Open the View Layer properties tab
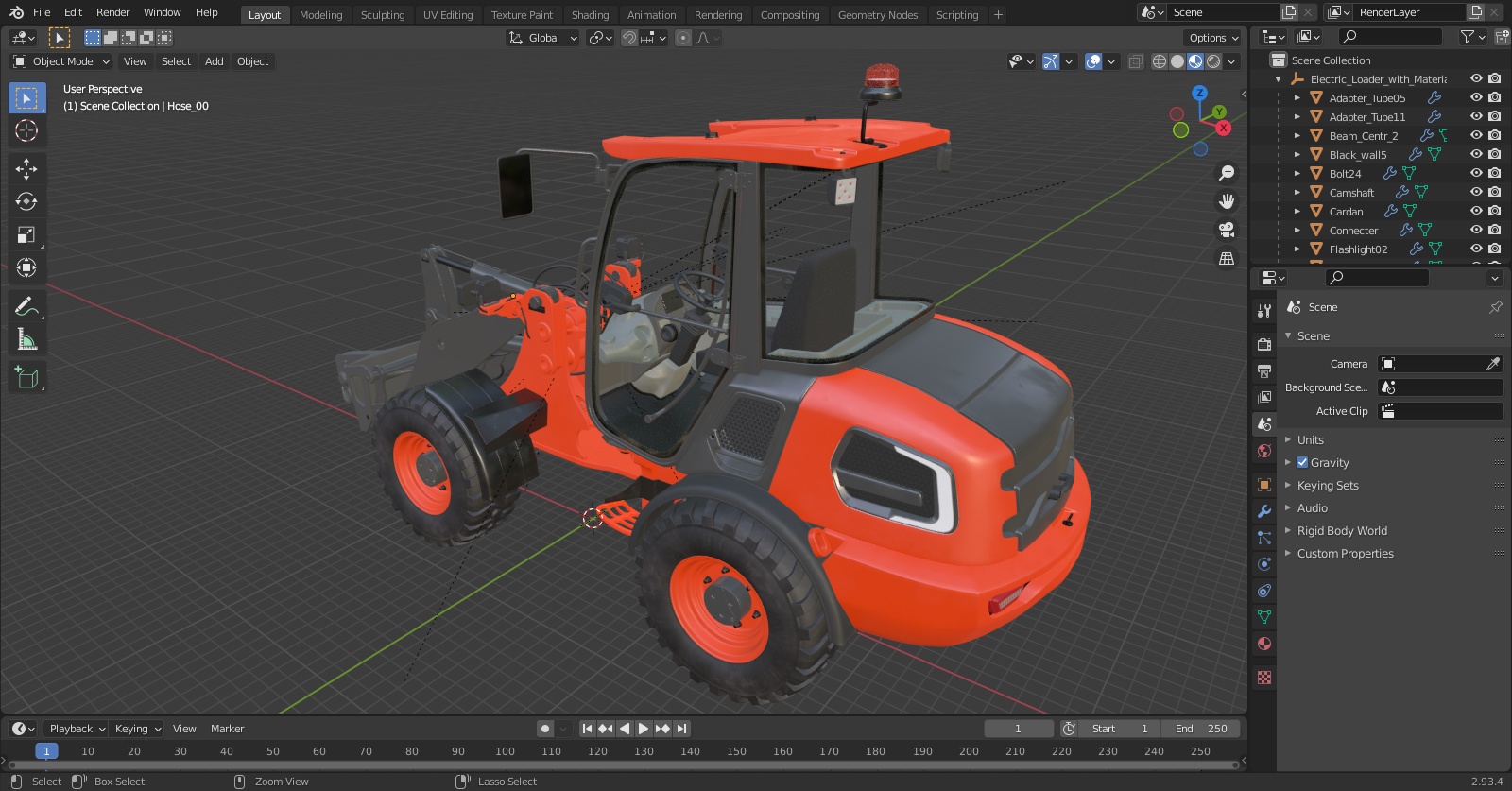Screen dimensions: 1512x791 [1264, 397]
